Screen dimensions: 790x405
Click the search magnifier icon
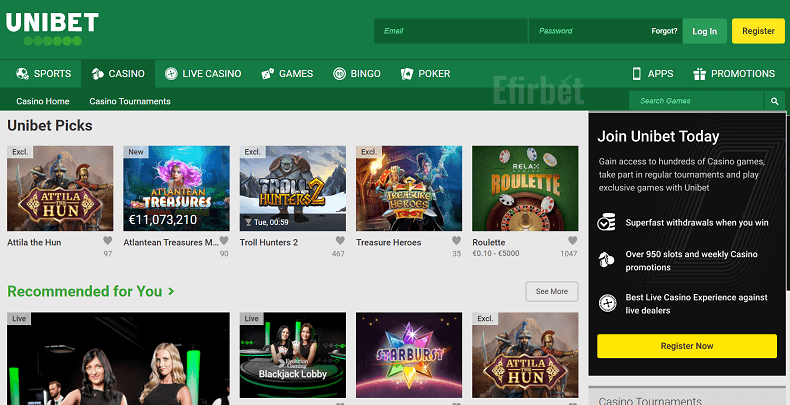(x=774, y=101)
